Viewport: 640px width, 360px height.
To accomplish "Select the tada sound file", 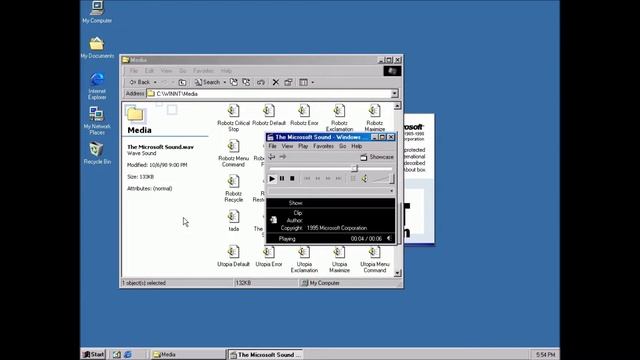I will [x=233, y=221].
